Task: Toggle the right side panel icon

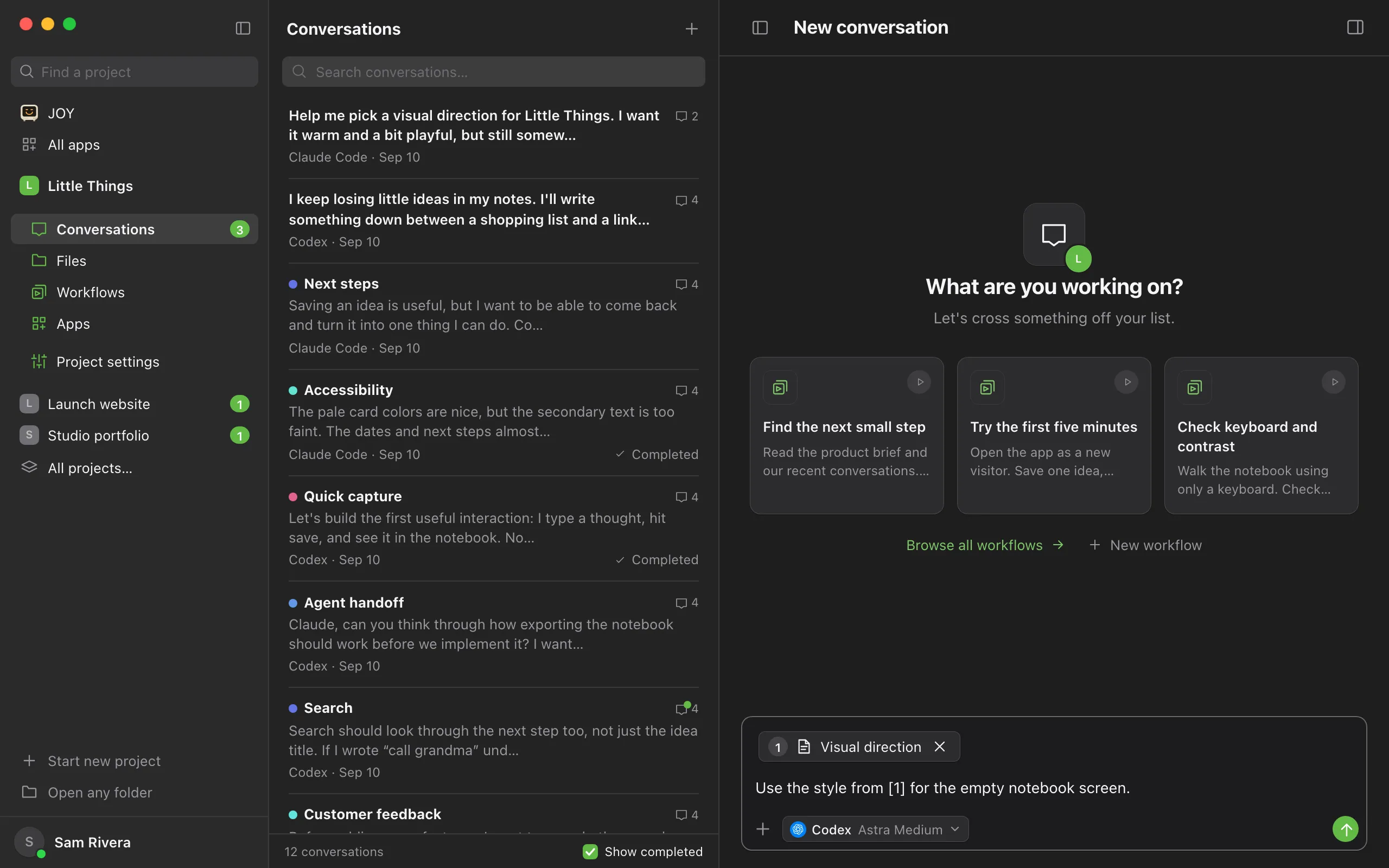Action: [x=1355, y=28]
